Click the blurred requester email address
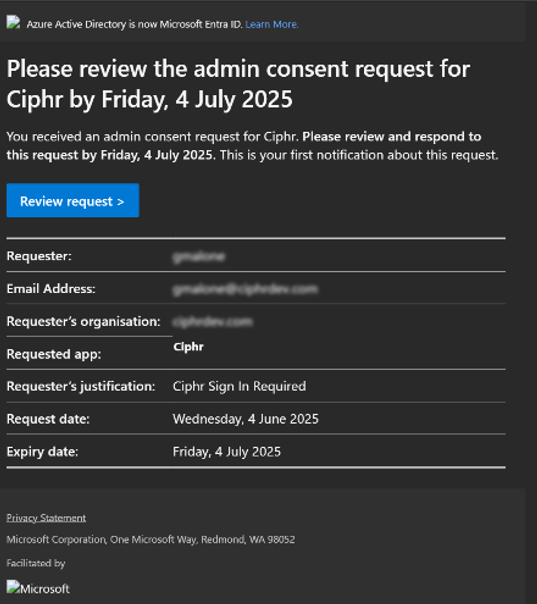Image resolution: width=537 pixels, height=604 pixels. pos(245,289)
